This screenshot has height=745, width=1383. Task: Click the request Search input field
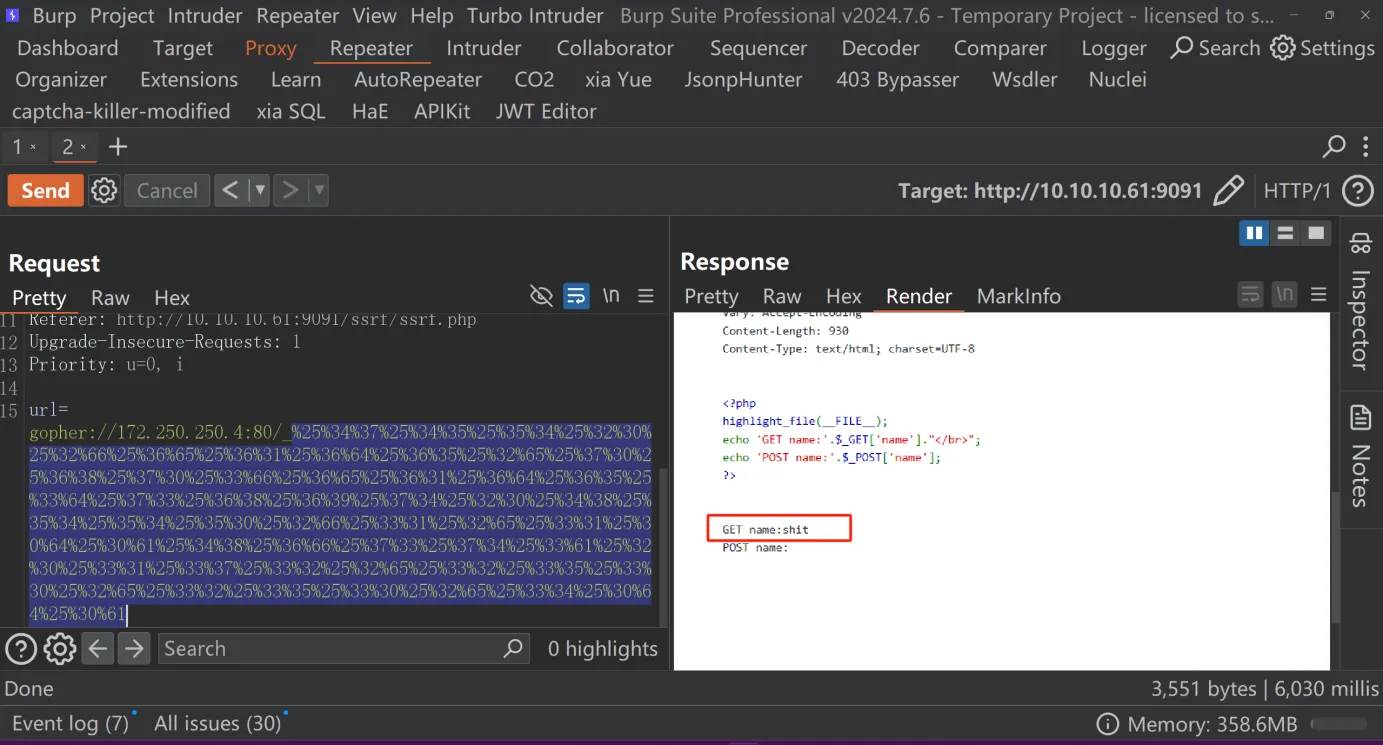tap(343, 648)
